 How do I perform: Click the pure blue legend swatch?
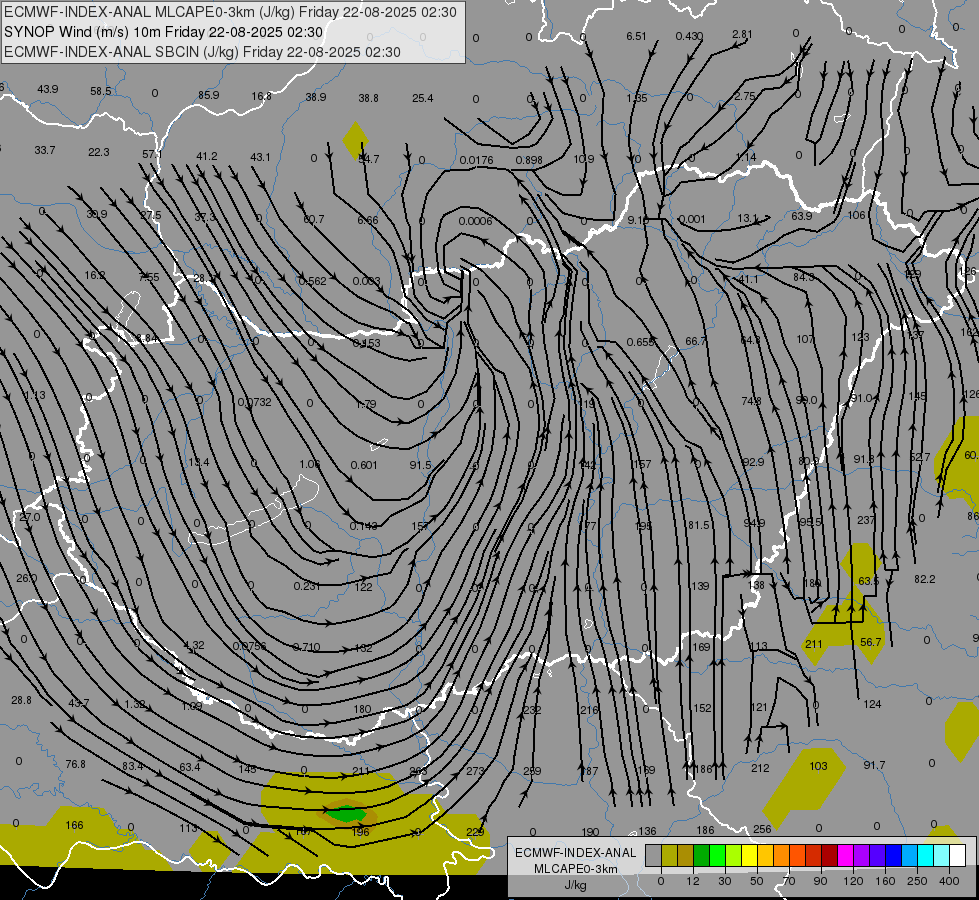coord(893,856)
